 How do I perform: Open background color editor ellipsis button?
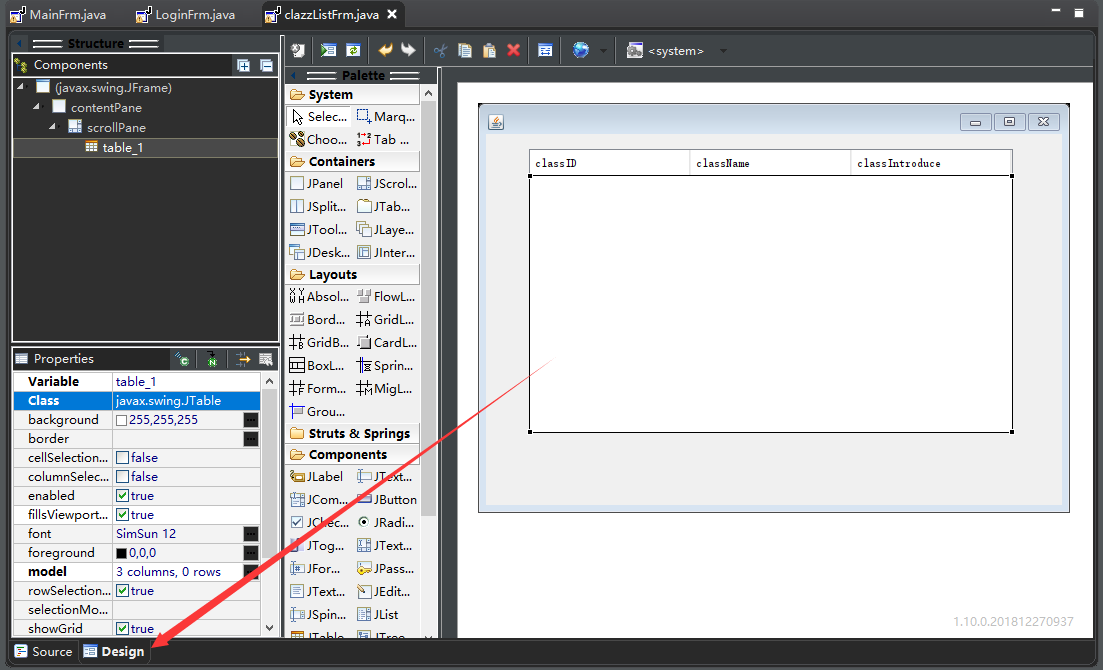[250, 419]
